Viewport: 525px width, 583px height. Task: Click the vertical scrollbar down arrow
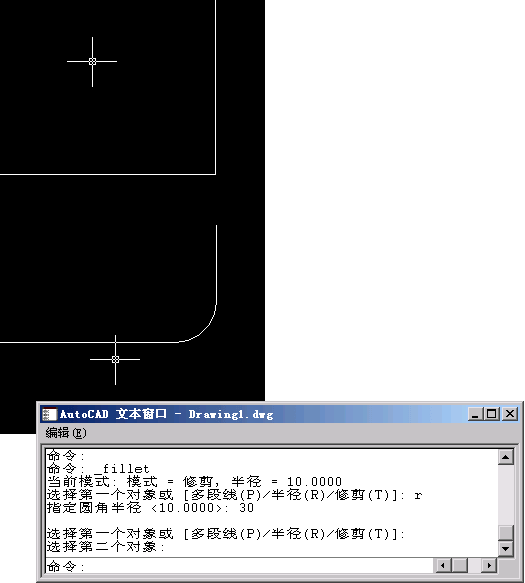(x=506, y=548)
